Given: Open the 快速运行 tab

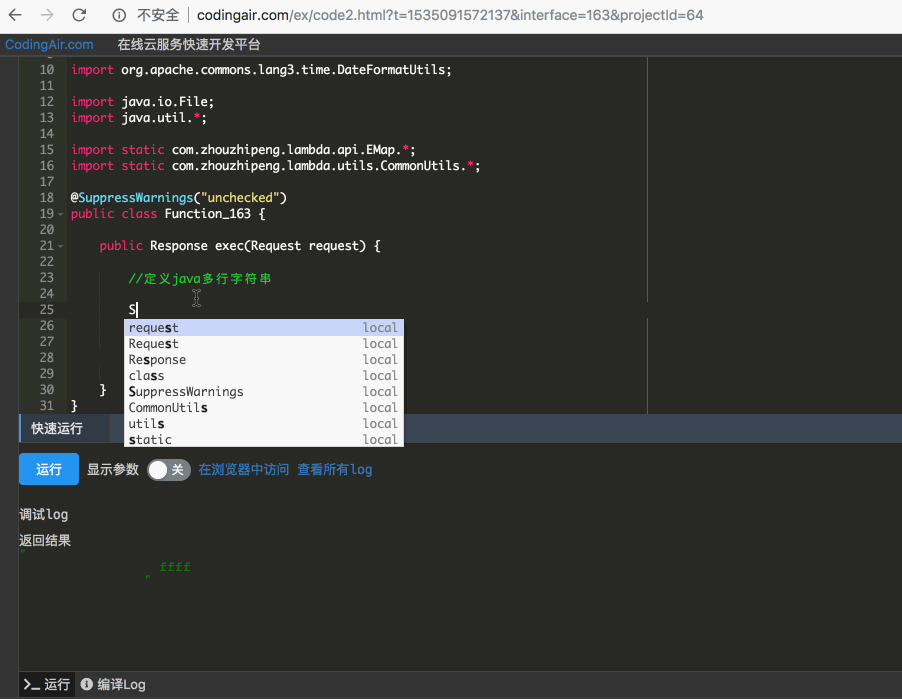Looking at the screenshot, I should click(57, 429).
